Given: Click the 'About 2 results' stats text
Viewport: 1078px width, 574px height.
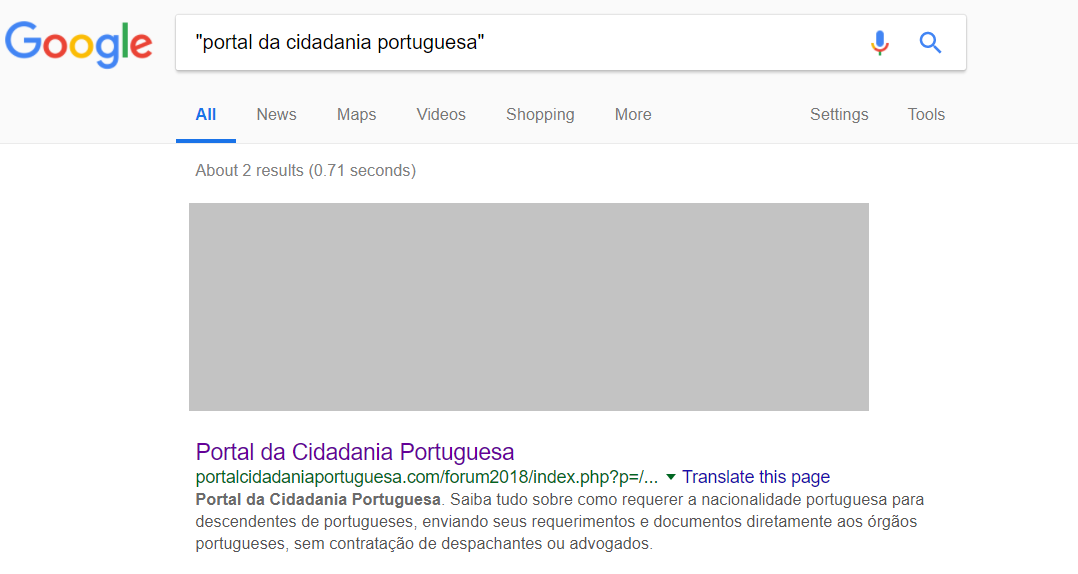Looking at the screenshot, I should pos(305,170).
